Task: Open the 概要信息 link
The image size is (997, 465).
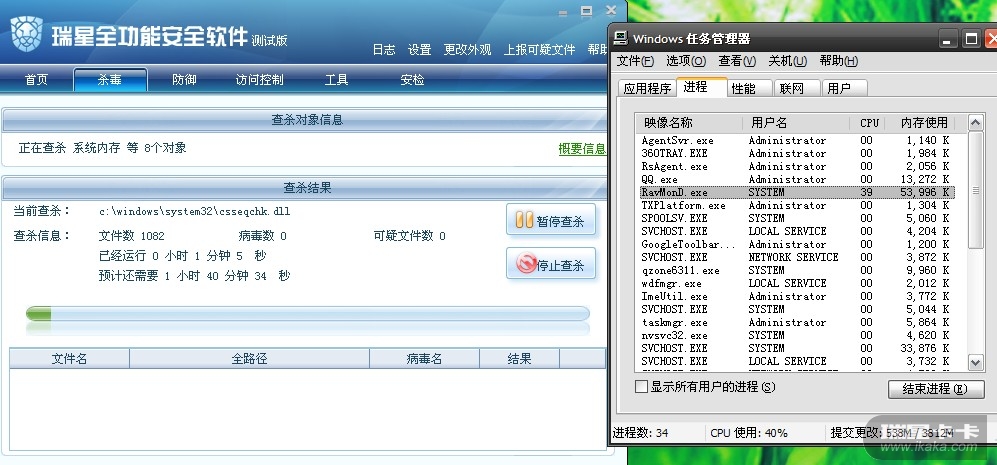Action: click(582, 149)
